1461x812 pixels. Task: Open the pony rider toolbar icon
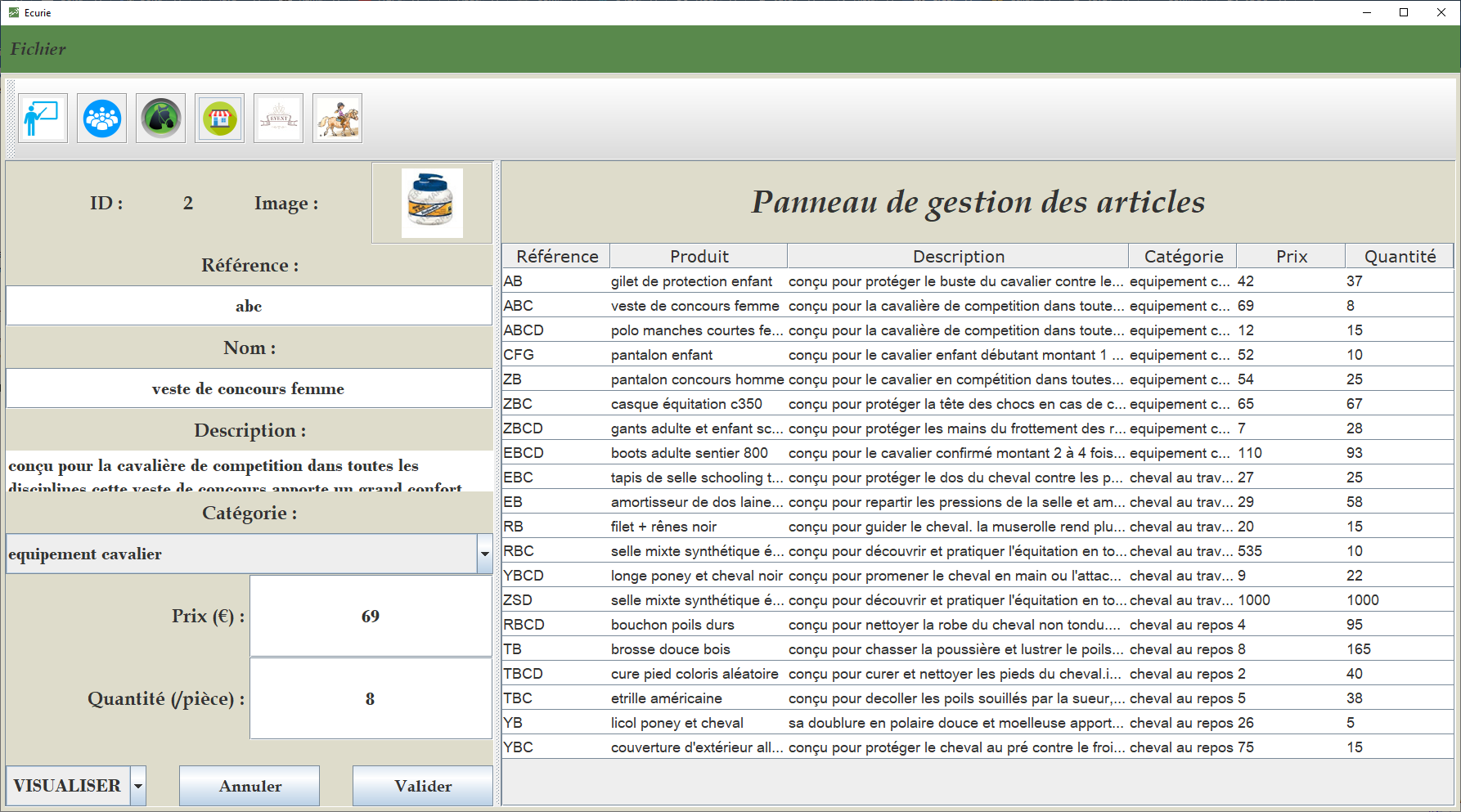click(337, 119)
